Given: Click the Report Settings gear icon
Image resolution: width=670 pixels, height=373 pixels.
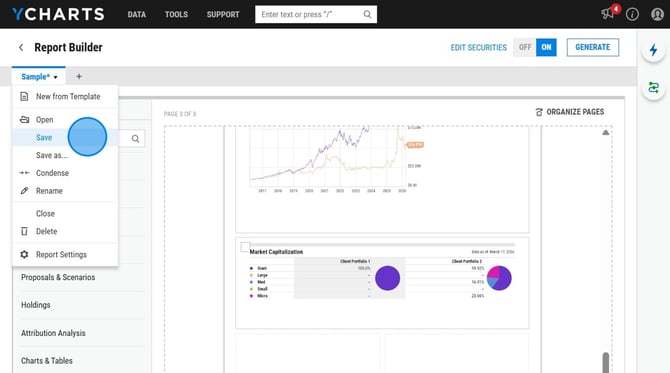Looking at the screenshot, I should pyautogui.click(x=24, y=255).
